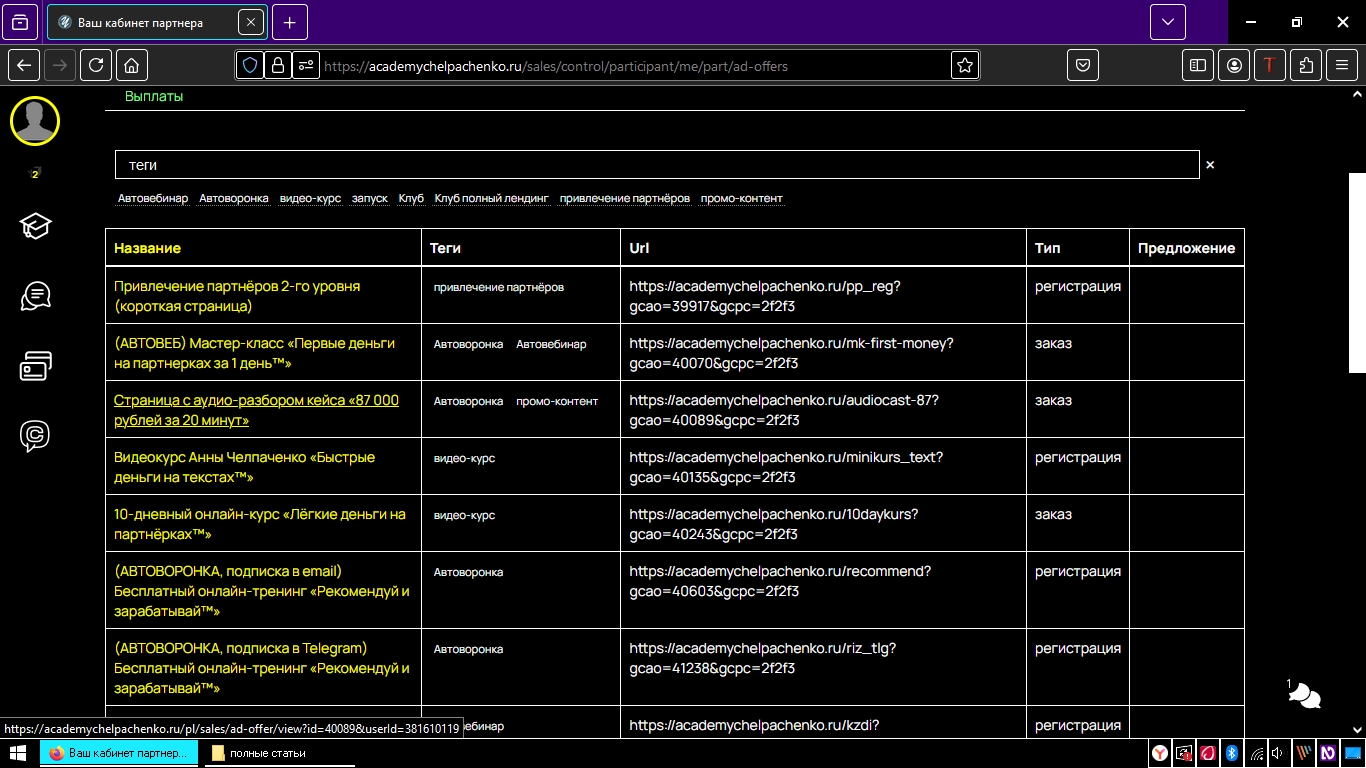
Task: Click the «промо-контент» tag in audiocast row
Action: tap(557, 401)
